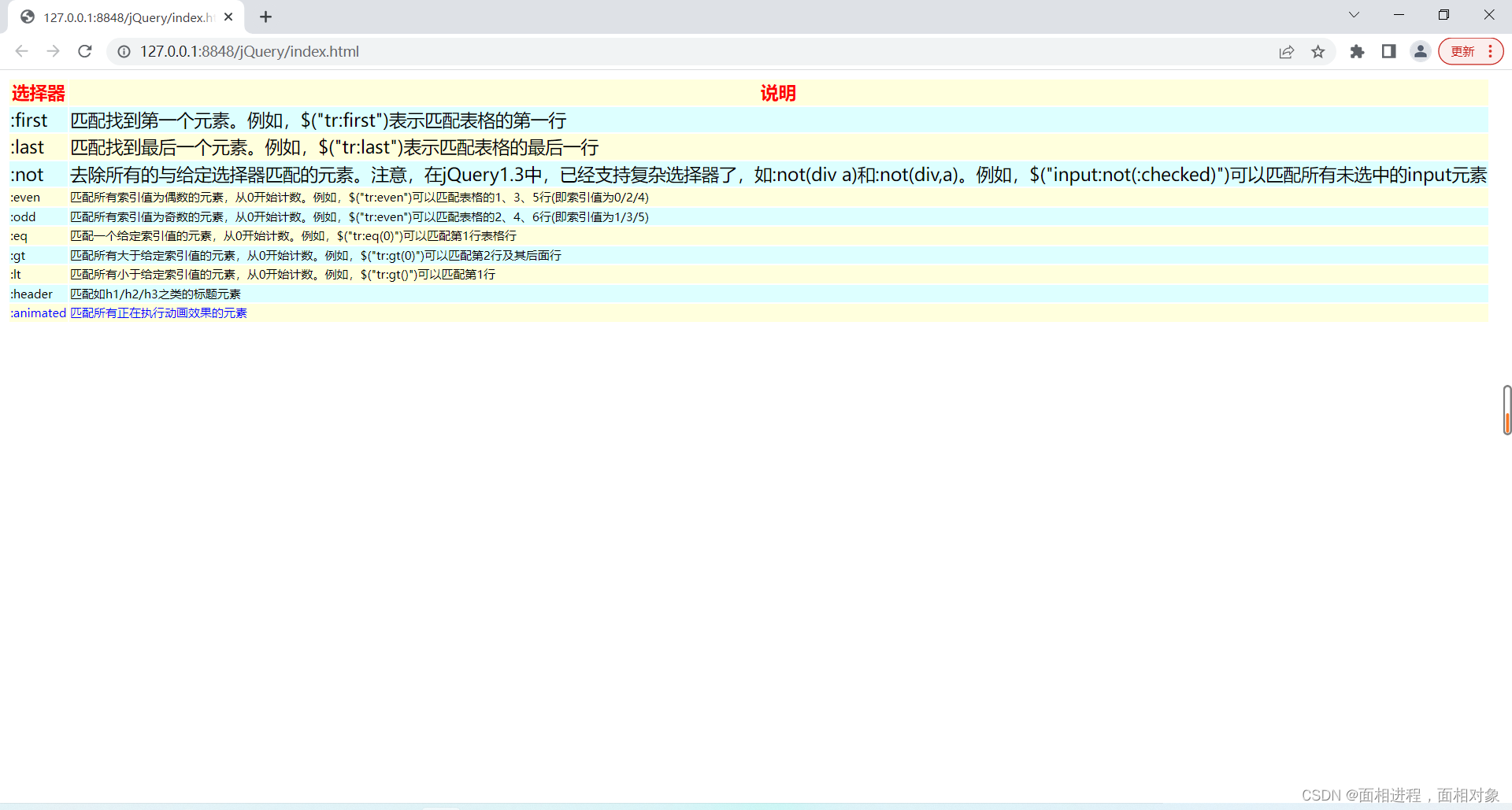Click the :gt selector cell
This screenshot has height=810, width=1512.
pos(39,255)
